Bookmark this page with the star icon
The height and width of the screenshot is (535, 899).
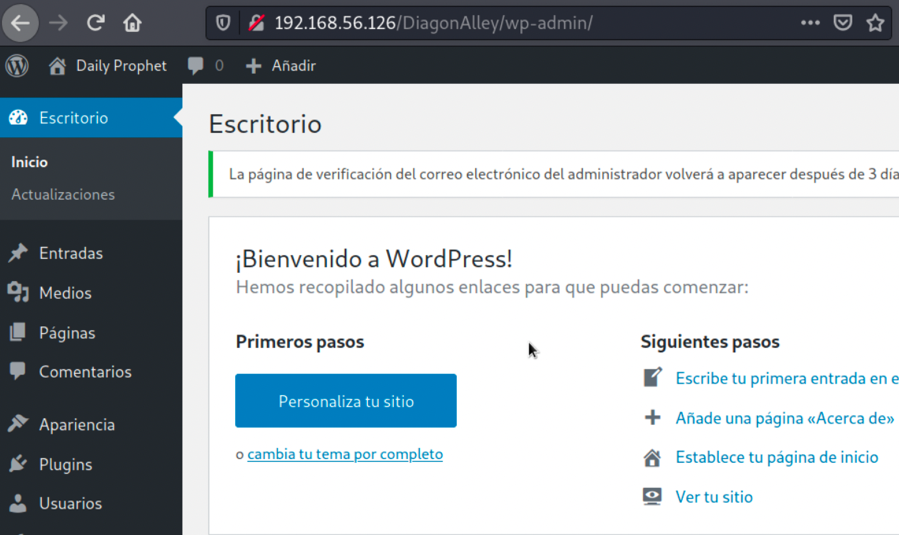pos(875,23)
